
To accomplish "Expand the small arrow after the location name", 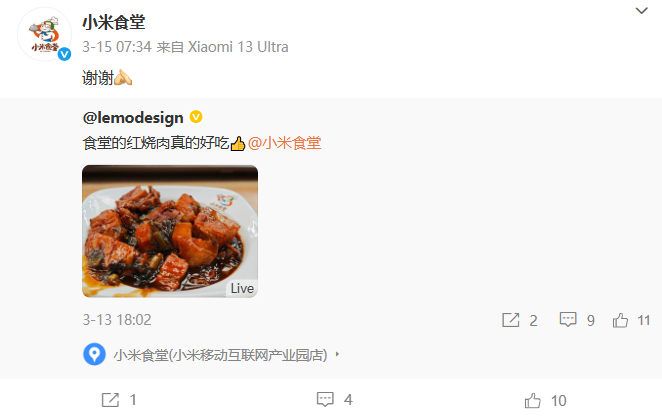I will [337, 354].
